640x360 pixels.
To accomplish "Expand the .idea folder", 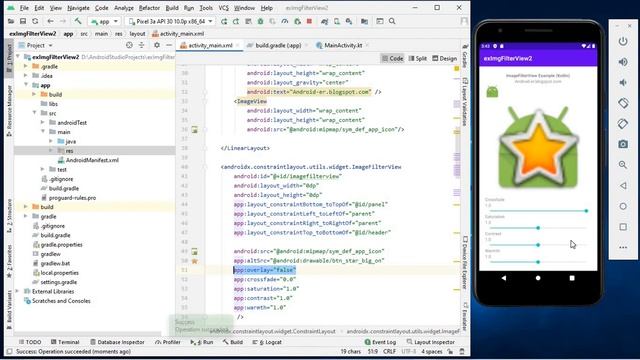I will pyautogui.click(x=26, y=76).
